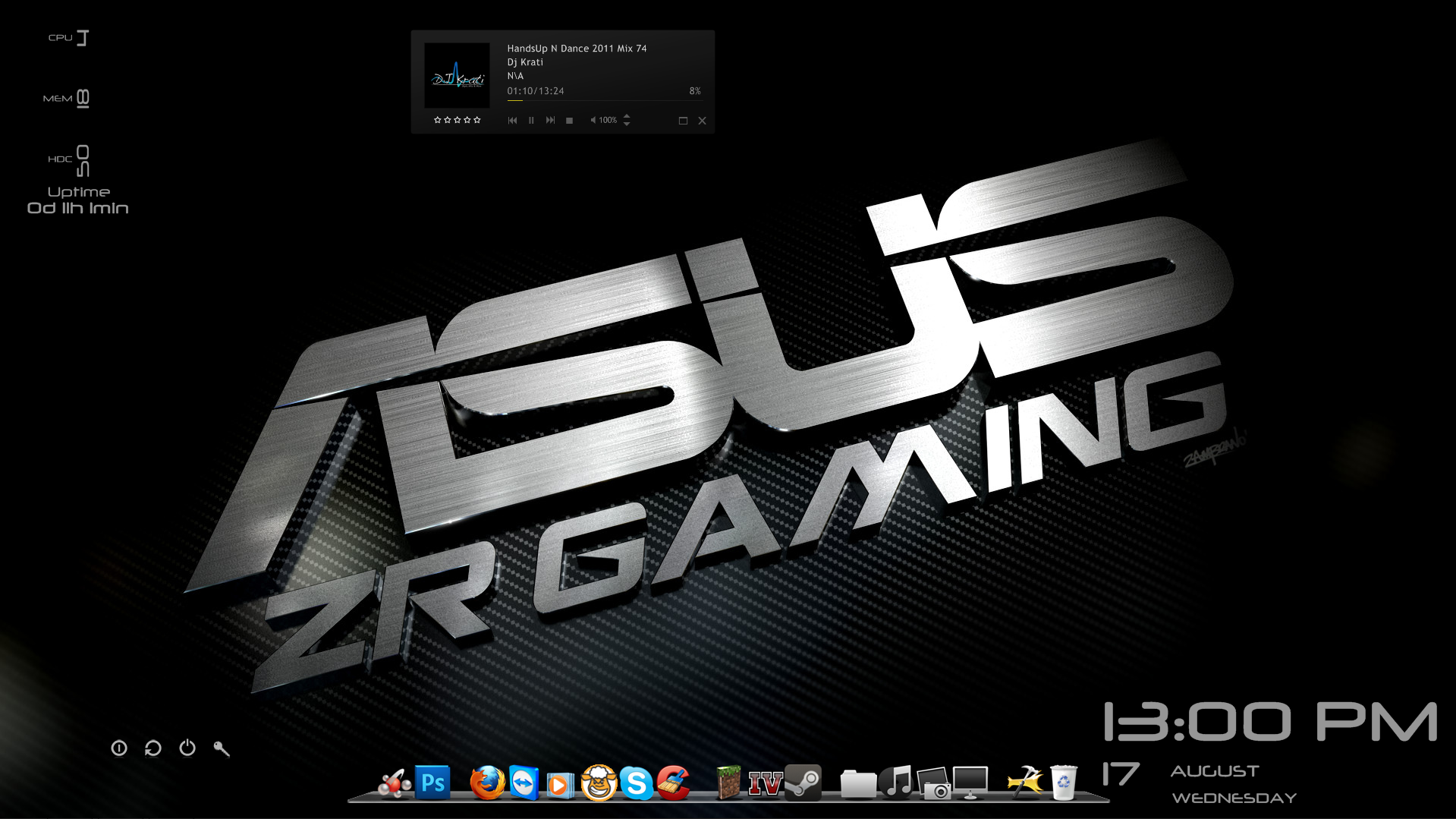Launch Minecraft grass block icon
1456x819 pixels.
(x=728, y=783)
